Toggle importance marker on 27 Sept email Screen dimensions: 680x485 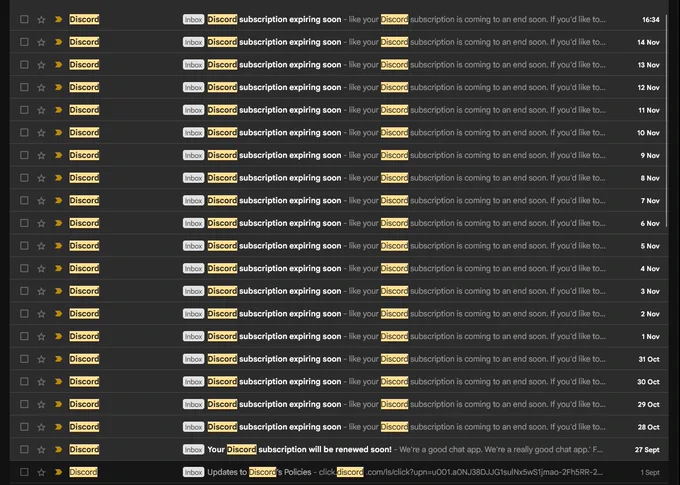point(59,449)
